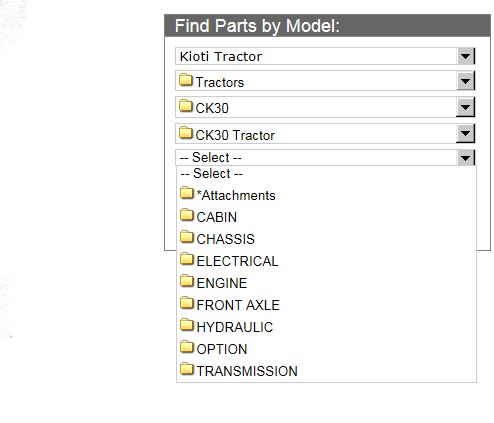Choose the HYDRAULIC option text
Image resolution: width=494 pixels, height=423 pixels.
pos(235,327)
